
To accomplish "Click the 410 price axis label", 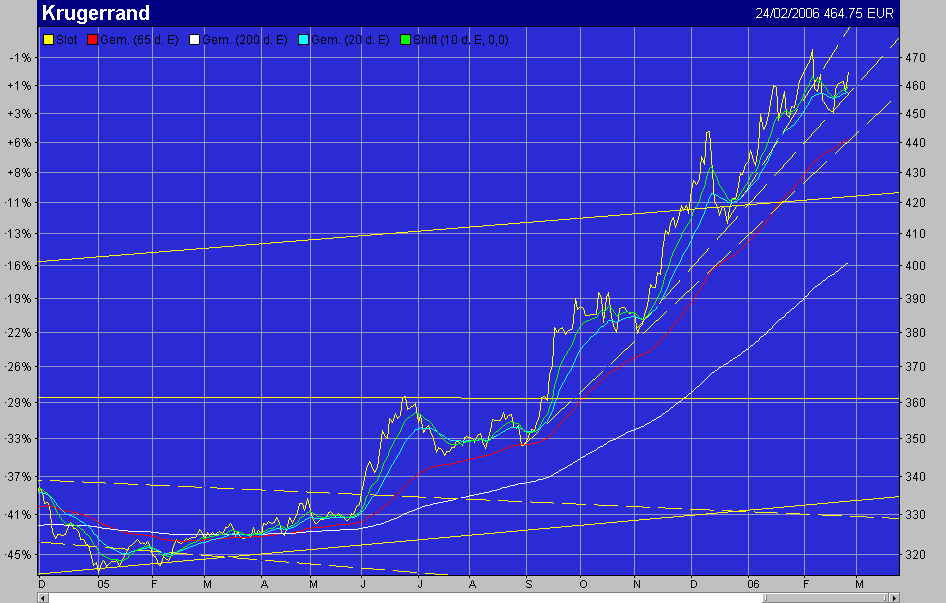I will 915,234.
